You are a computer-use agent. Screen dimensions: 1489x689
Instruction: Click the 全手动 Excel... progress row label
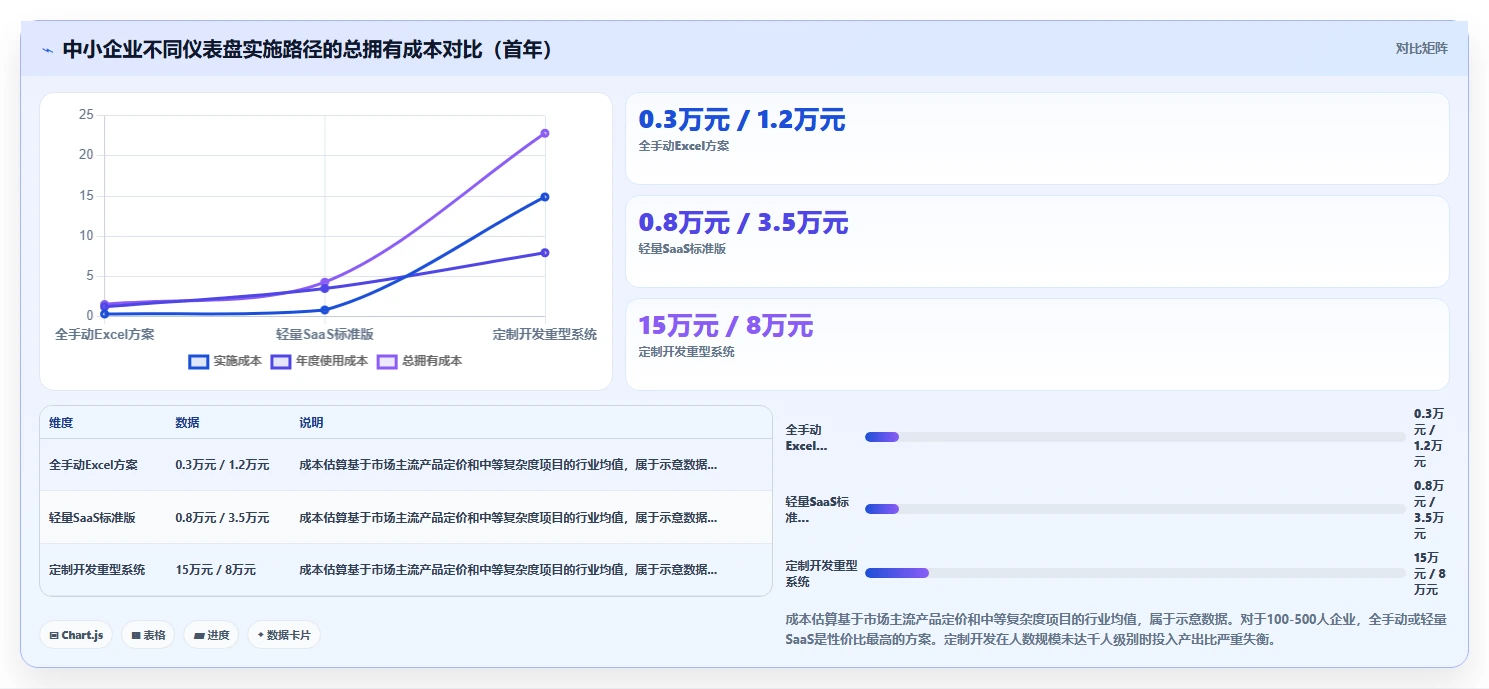point(806,438)
